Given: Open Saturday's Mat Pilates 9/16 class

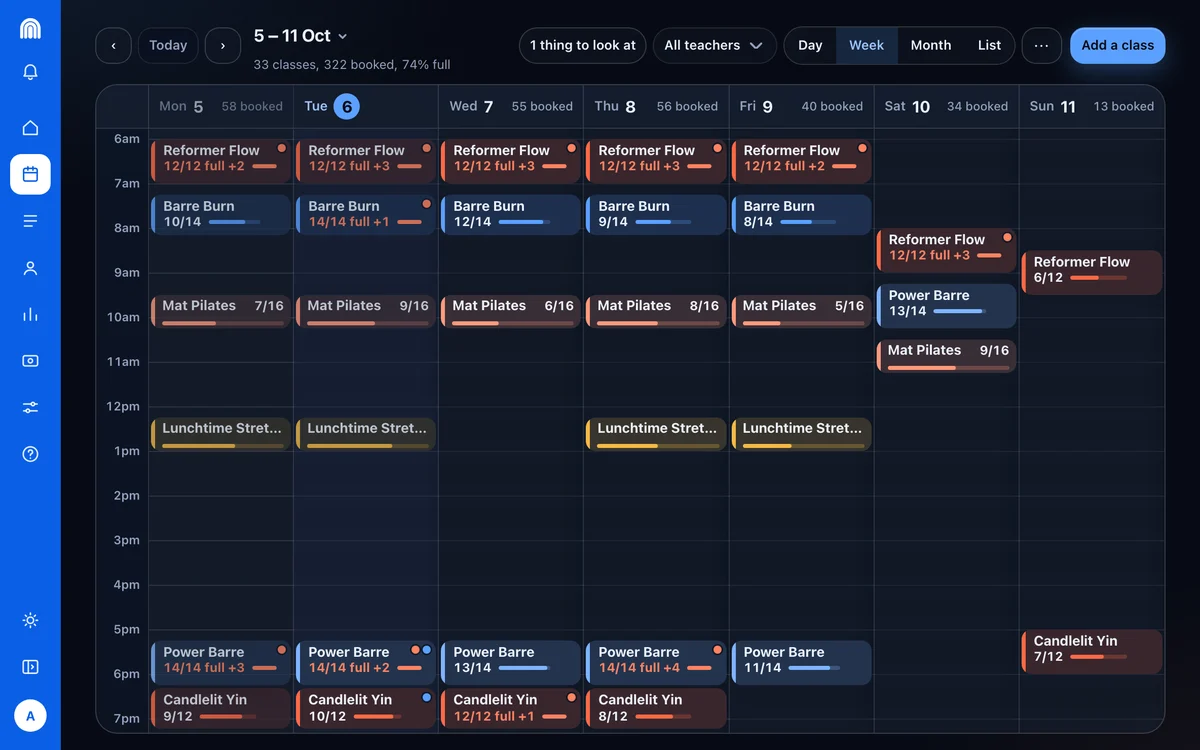Looking at the screenshot, I should [946, 356].
